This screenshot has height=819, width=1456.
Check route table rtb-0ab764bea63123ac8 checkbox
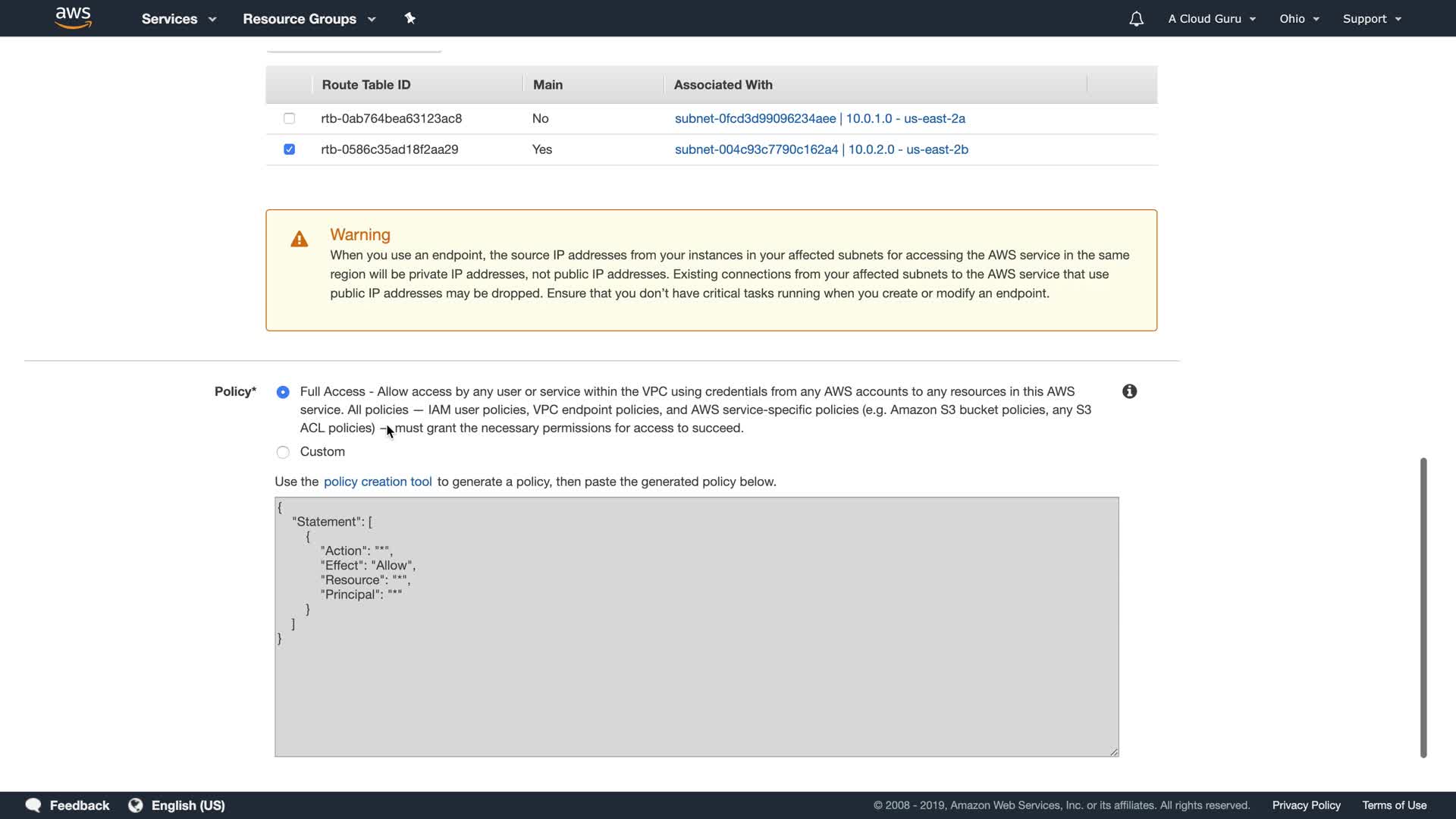coord(289,118)
